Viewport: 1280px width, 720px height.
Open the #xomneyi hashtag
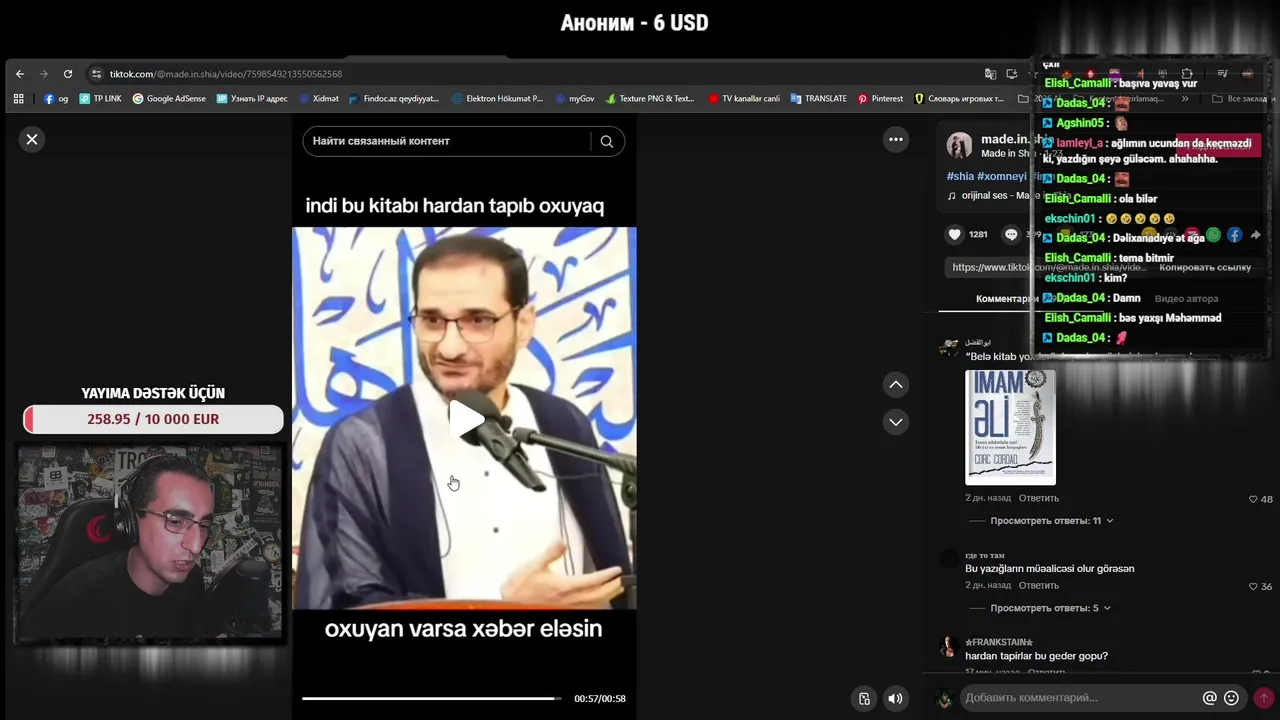1002,176
